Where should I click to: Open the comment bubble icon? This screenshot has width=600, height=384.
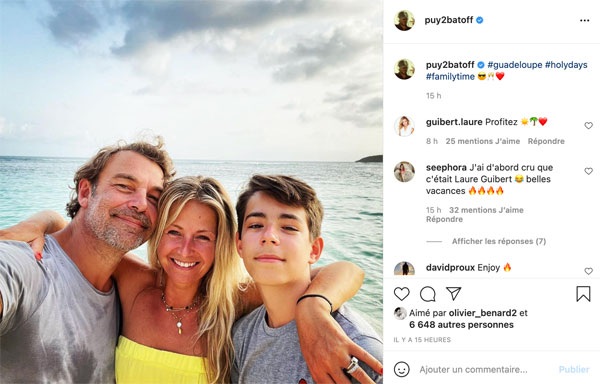(x=427, y=294)
